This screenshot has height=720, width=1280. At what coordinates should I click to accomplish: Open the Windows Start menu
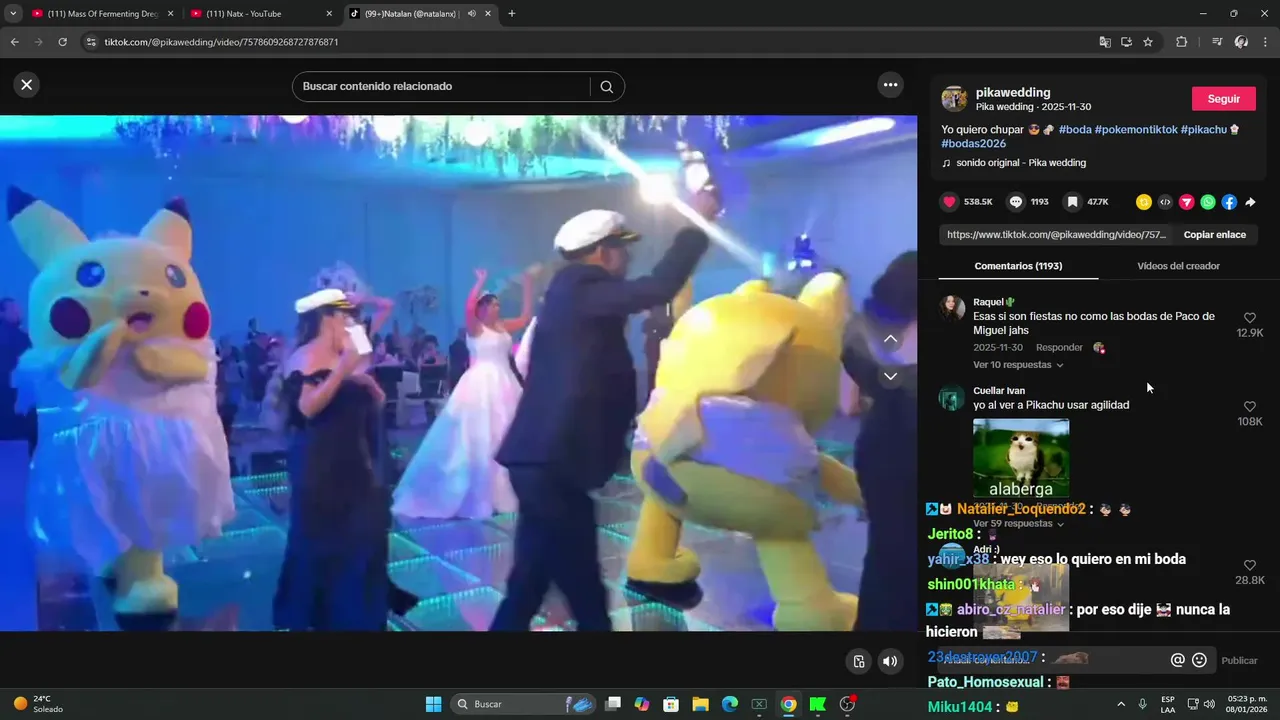(433, 704)
